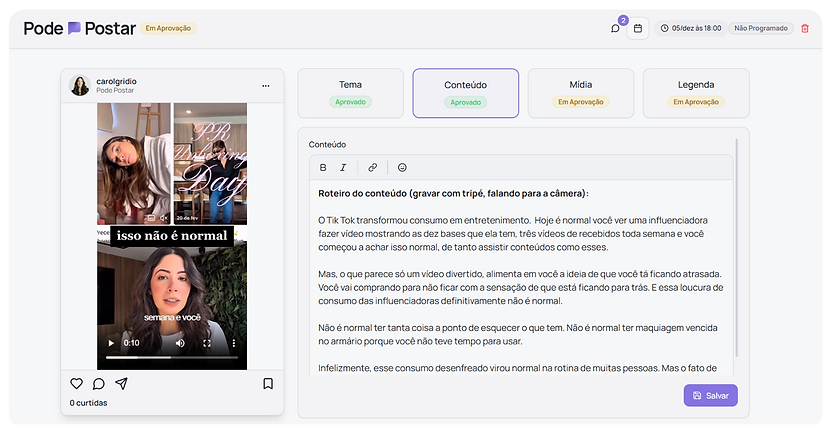This screenshot has height=437, width=831.
Task: Click carolgridio profile avatar
Action: [80, 85]
